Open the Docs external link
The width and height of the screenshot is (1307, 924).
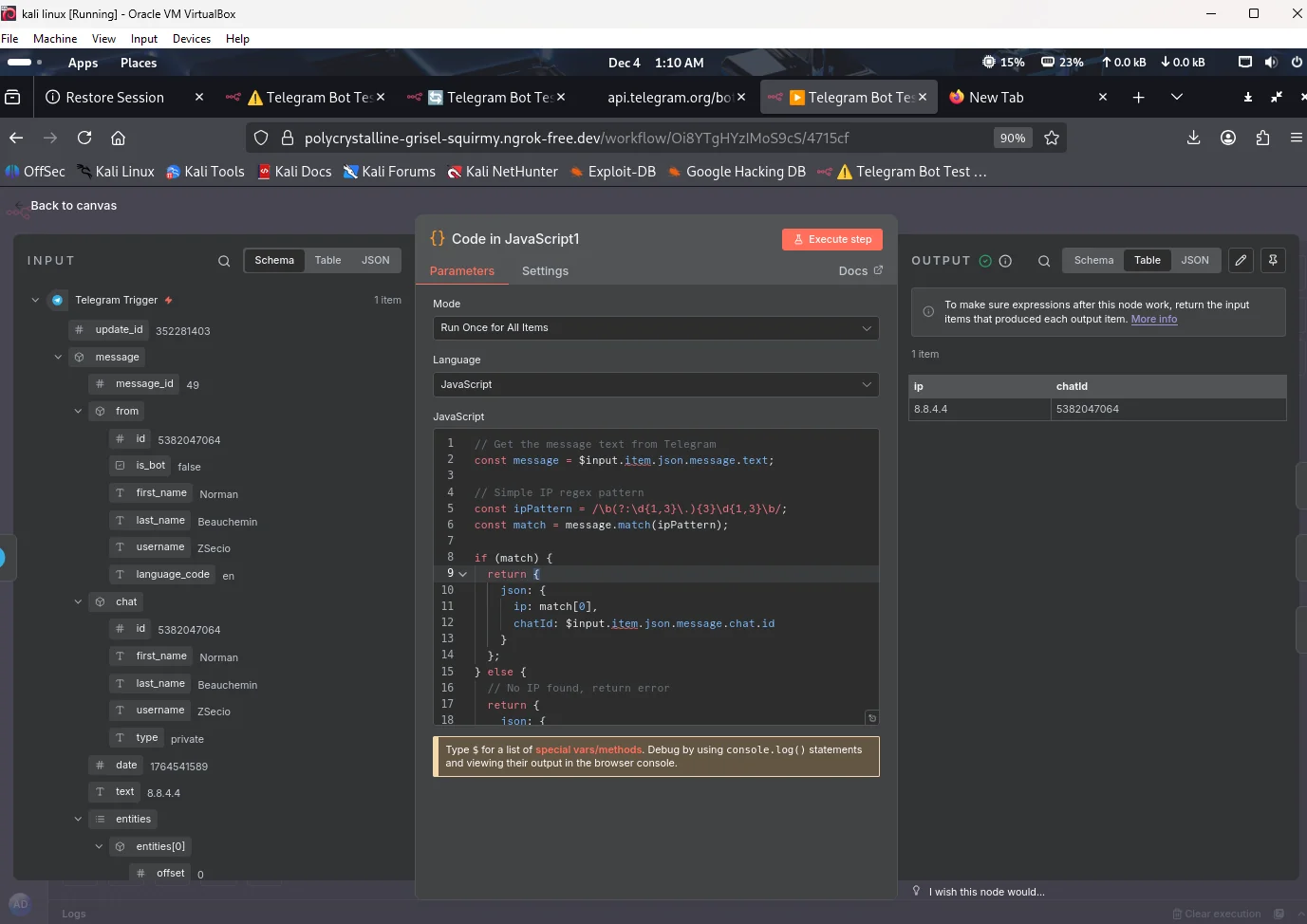tap(860, 271)
